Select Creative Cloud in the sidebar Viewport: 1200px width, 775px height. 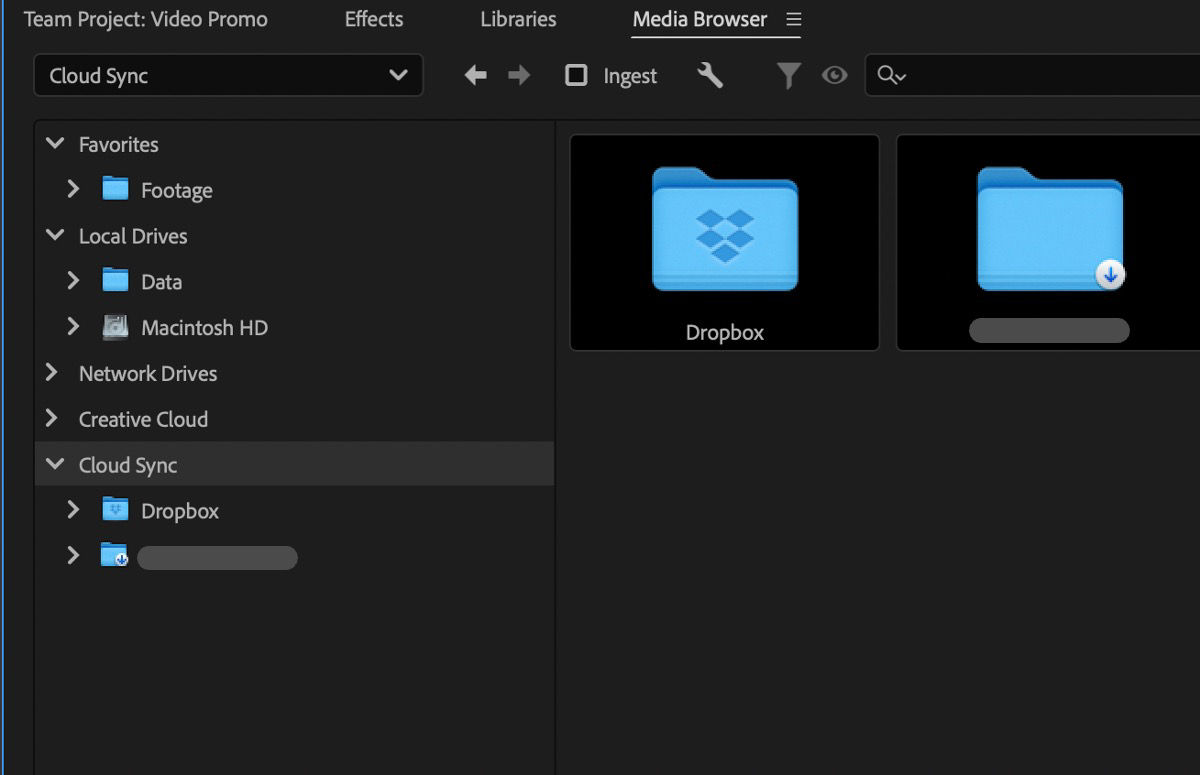click(x=143, y=419)
